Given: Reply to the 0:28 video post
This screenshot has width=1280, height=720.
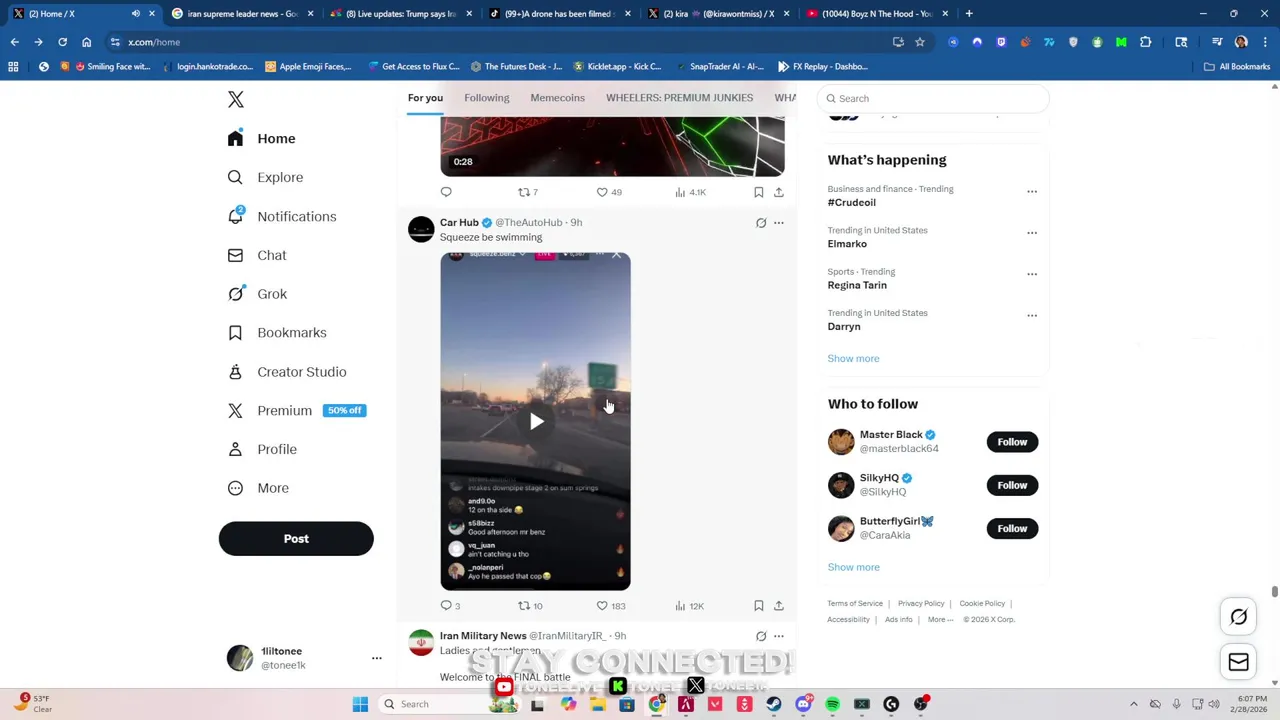Looking at the screenshot, I should (446, 192).
